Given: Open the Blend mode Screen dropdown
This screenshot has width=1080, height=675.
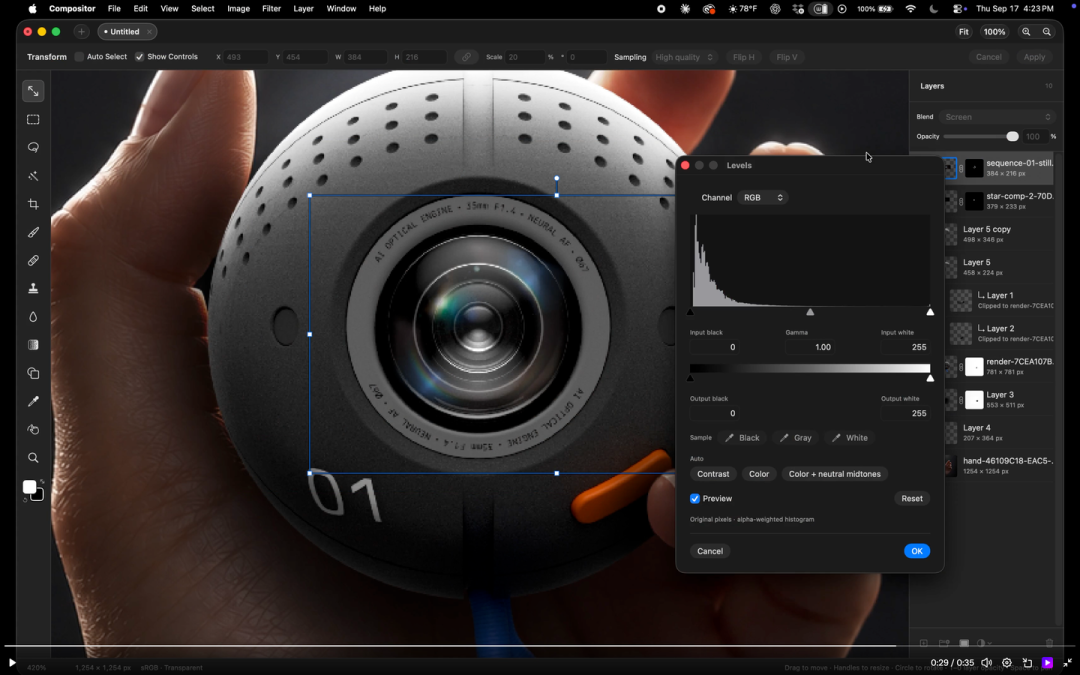Looking at the screenshot, I should 997,117.
